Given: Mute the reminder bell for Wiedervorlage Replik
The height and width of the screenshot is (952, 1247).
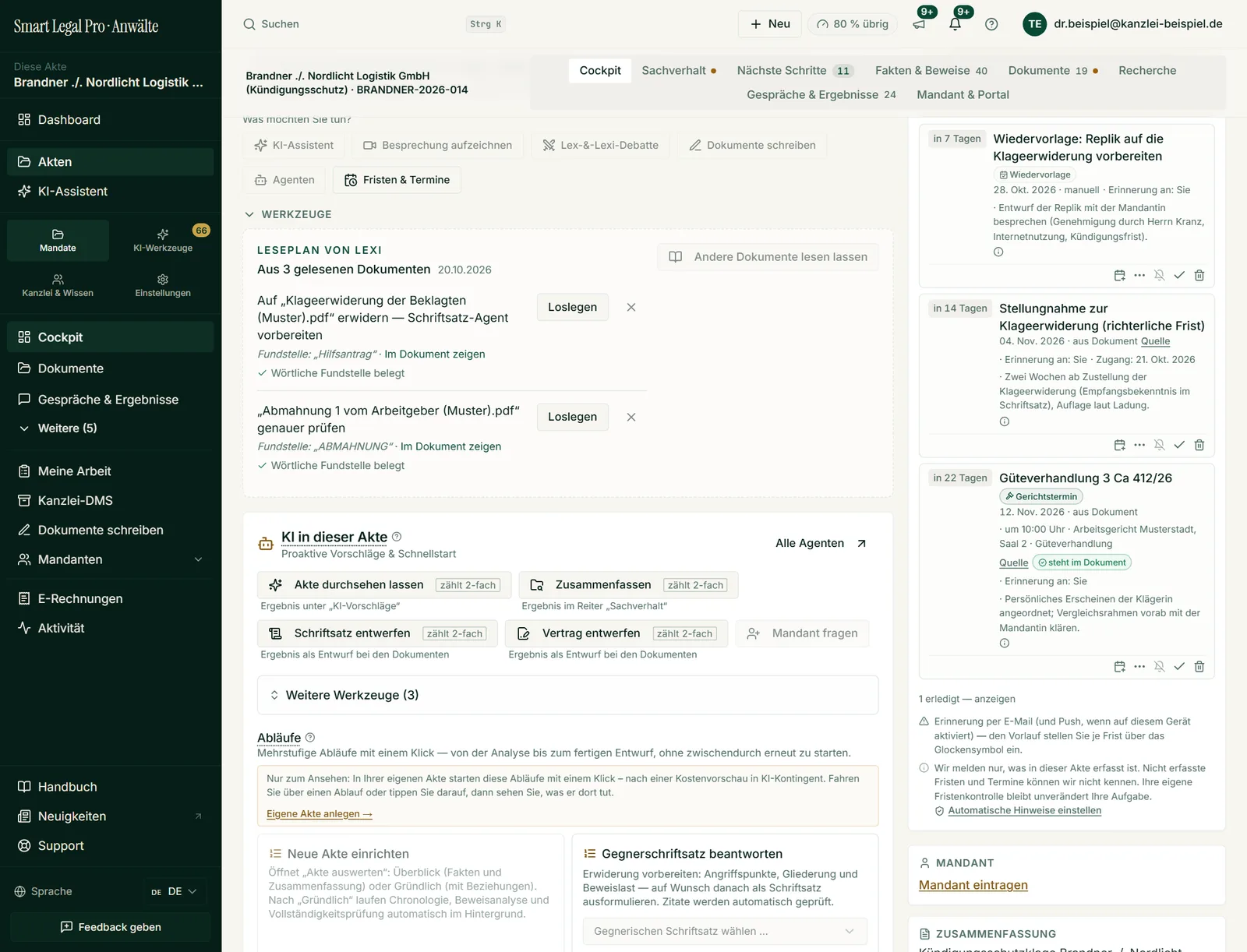Looking at the screenshot, I should (x=1160, y=275).
